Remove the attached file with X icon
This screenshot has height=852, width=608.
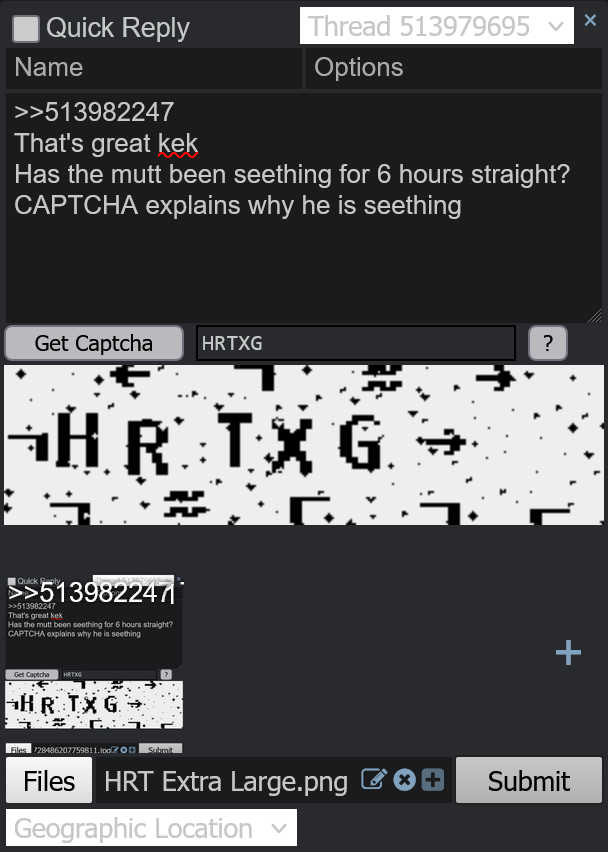[404, 780]
